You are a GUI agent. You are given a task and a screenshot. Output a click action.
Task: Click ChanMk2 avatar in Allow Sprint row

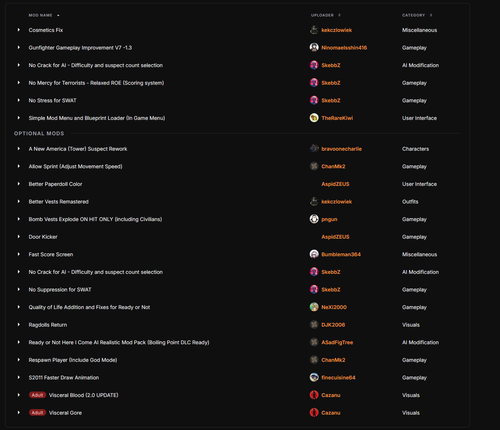(314, 166)
